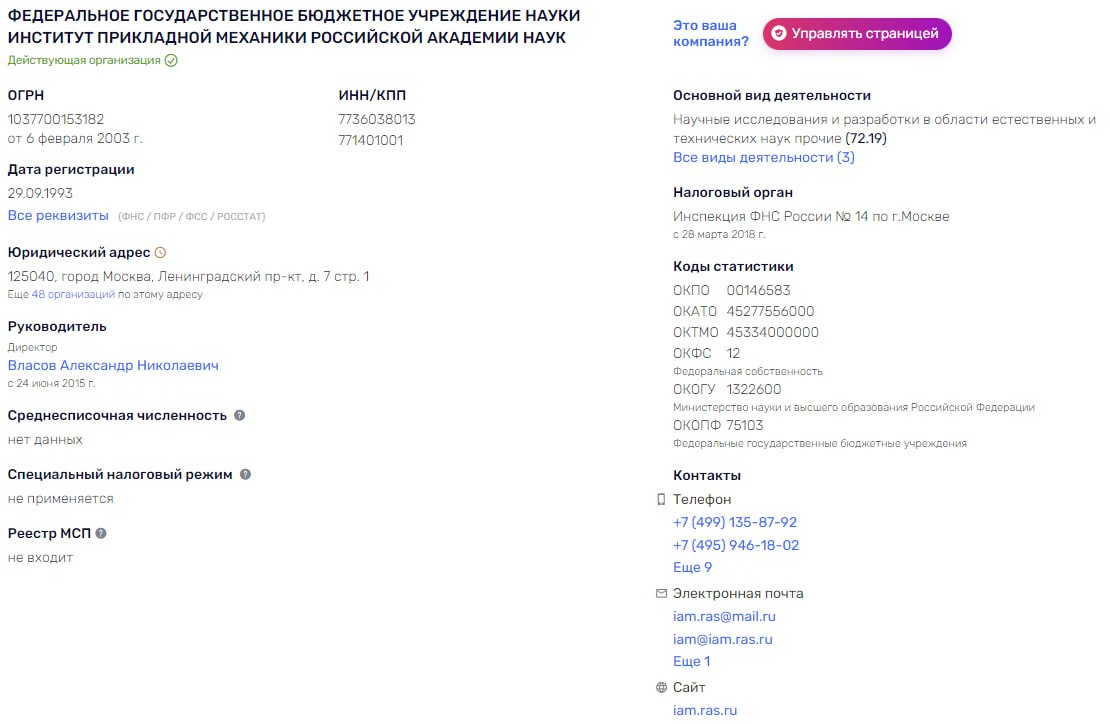Click the green active organization checkmark icon
Screen dimensions: 1110x724
pyautogui.click(x=171, y=61)
